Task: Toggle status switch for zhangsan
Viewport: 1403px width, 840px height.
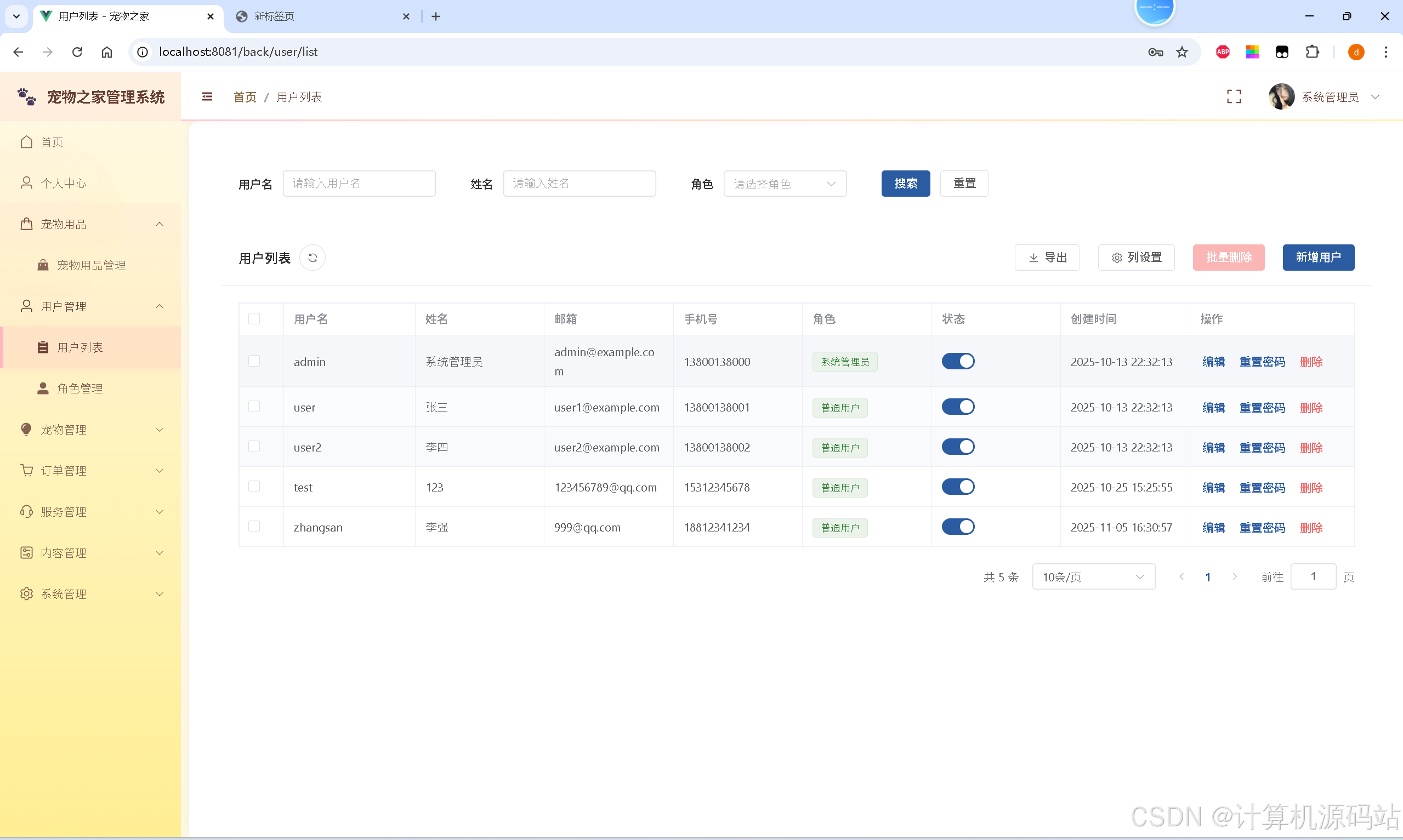Action: coord(958,527)
